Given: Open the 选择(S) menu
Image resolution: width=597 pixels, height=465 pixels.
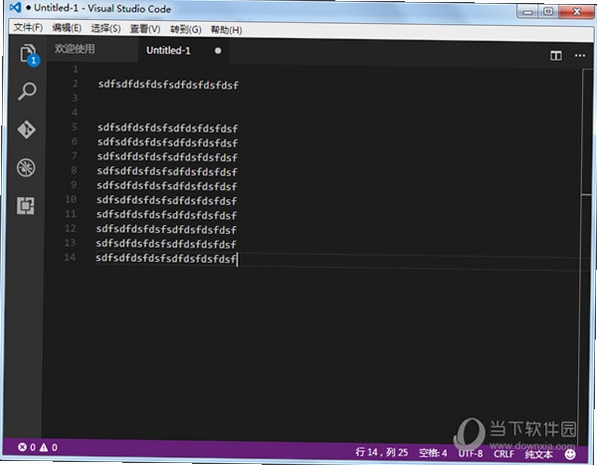Looking at the screenshot, I should click(106, 28).
